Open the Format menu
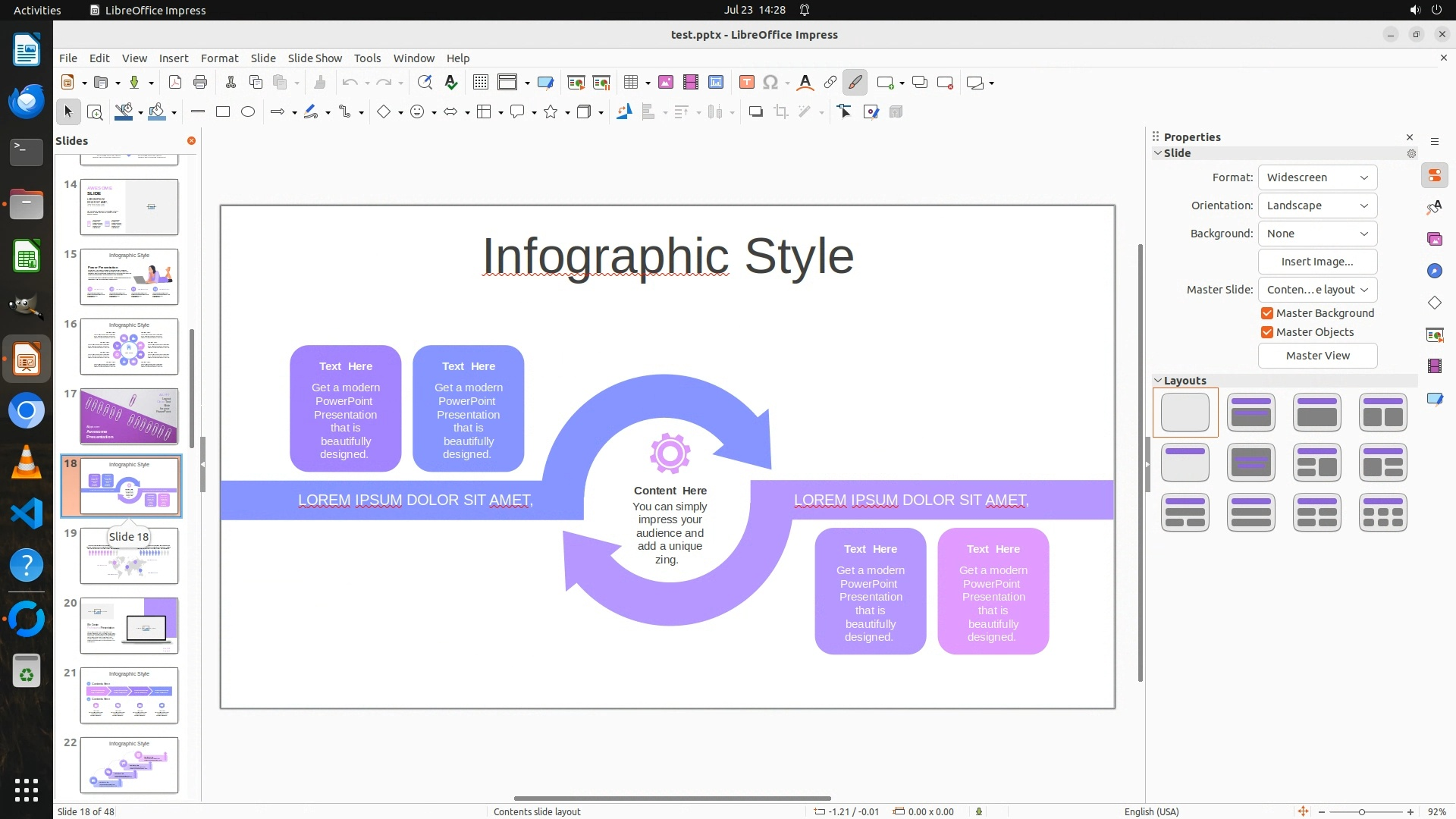The height and width of the screenshot is (819, 1456). [x=219, y=58]
